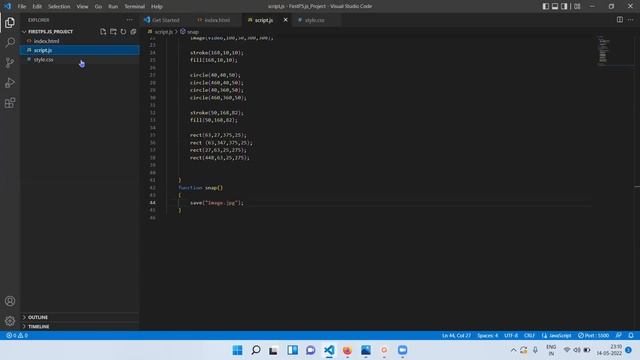Change the Spaces: 4 indentation setting
The image size is (640, 360).
487,336
